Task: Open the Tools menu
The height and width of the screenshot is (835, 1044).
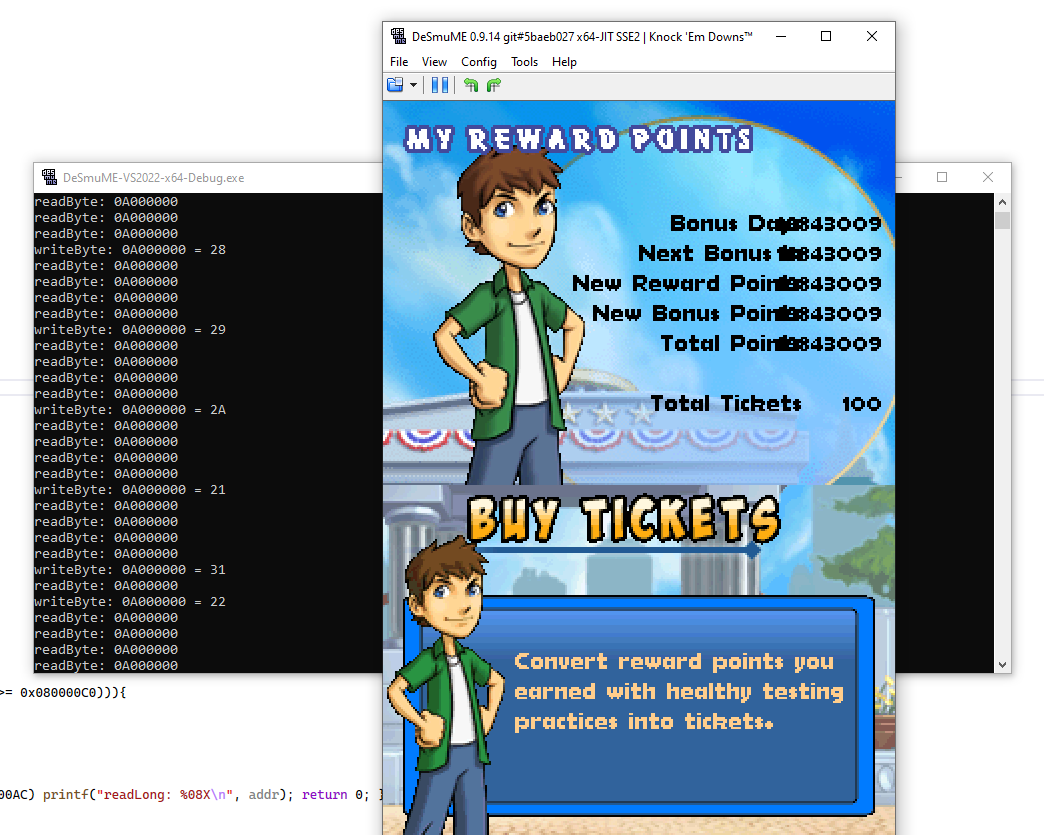Action: 524,62
